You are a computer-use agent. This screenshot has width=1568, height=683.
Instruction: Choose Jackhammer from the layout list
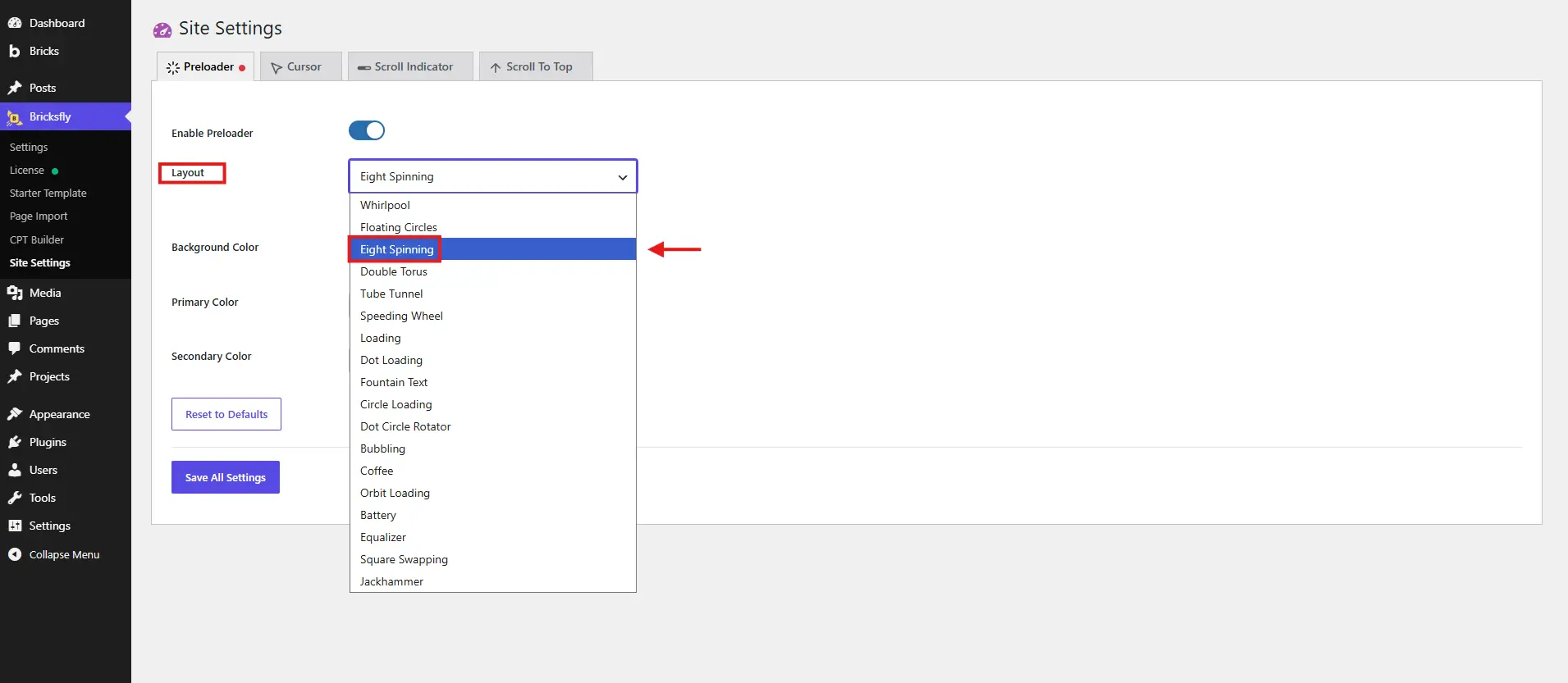click(493, 581)
